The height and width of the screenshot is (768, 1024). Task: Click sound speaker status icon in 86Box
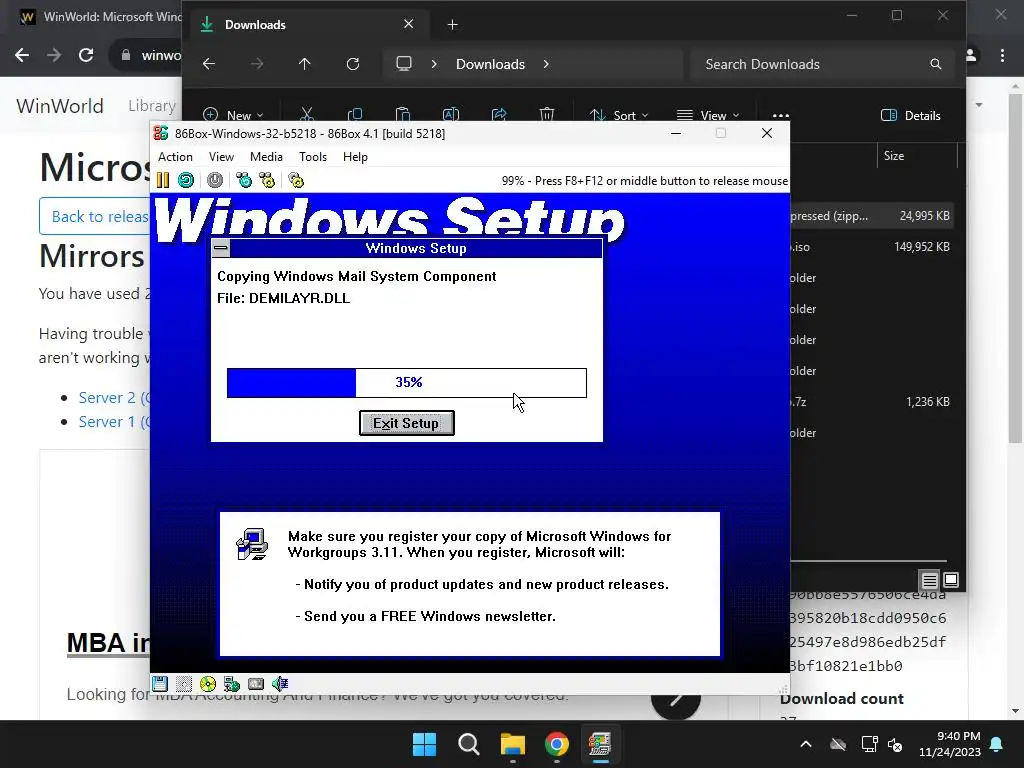280,684
